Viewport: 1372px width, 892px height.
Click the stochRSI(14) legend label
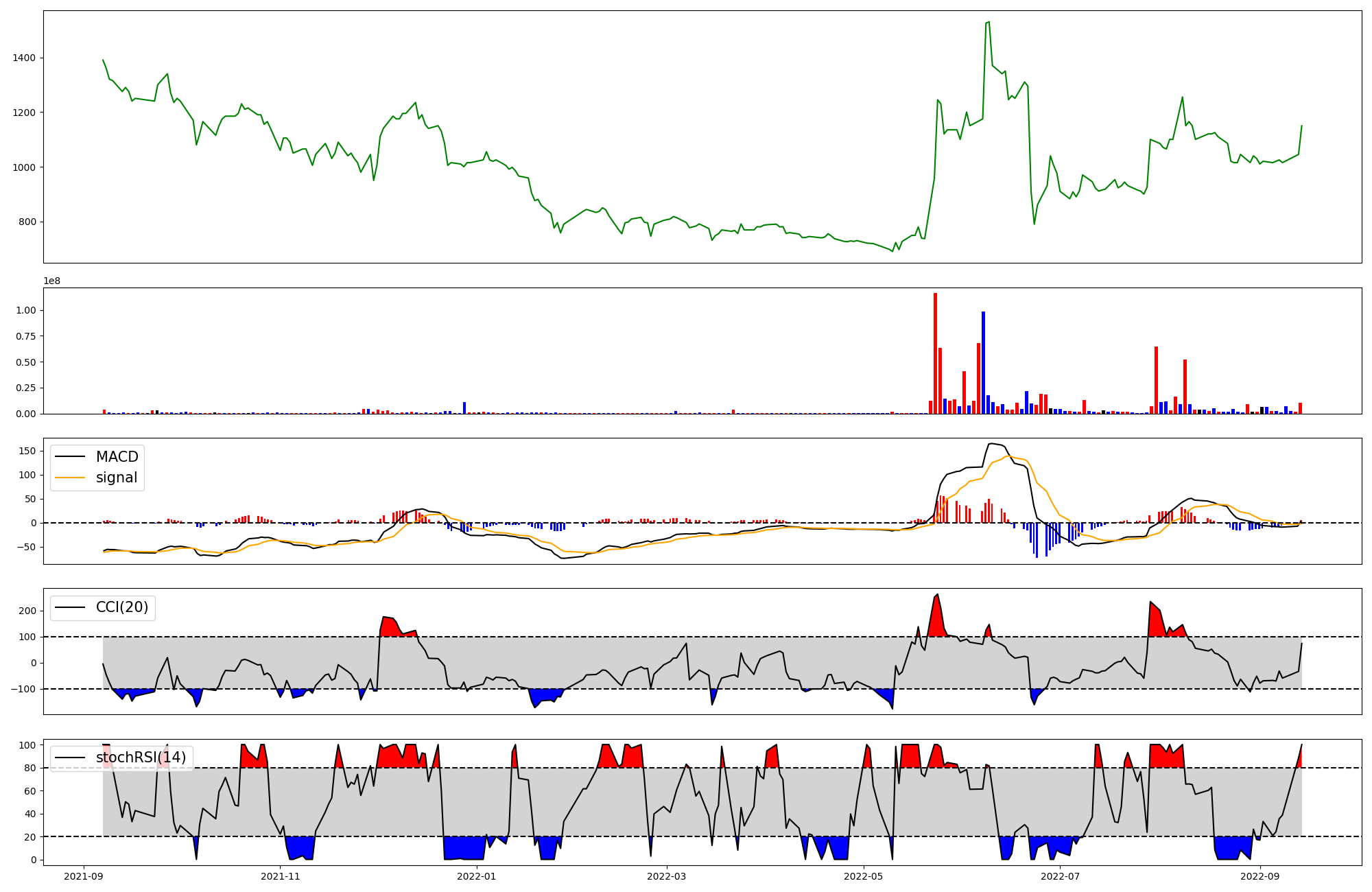coord(141,758)
